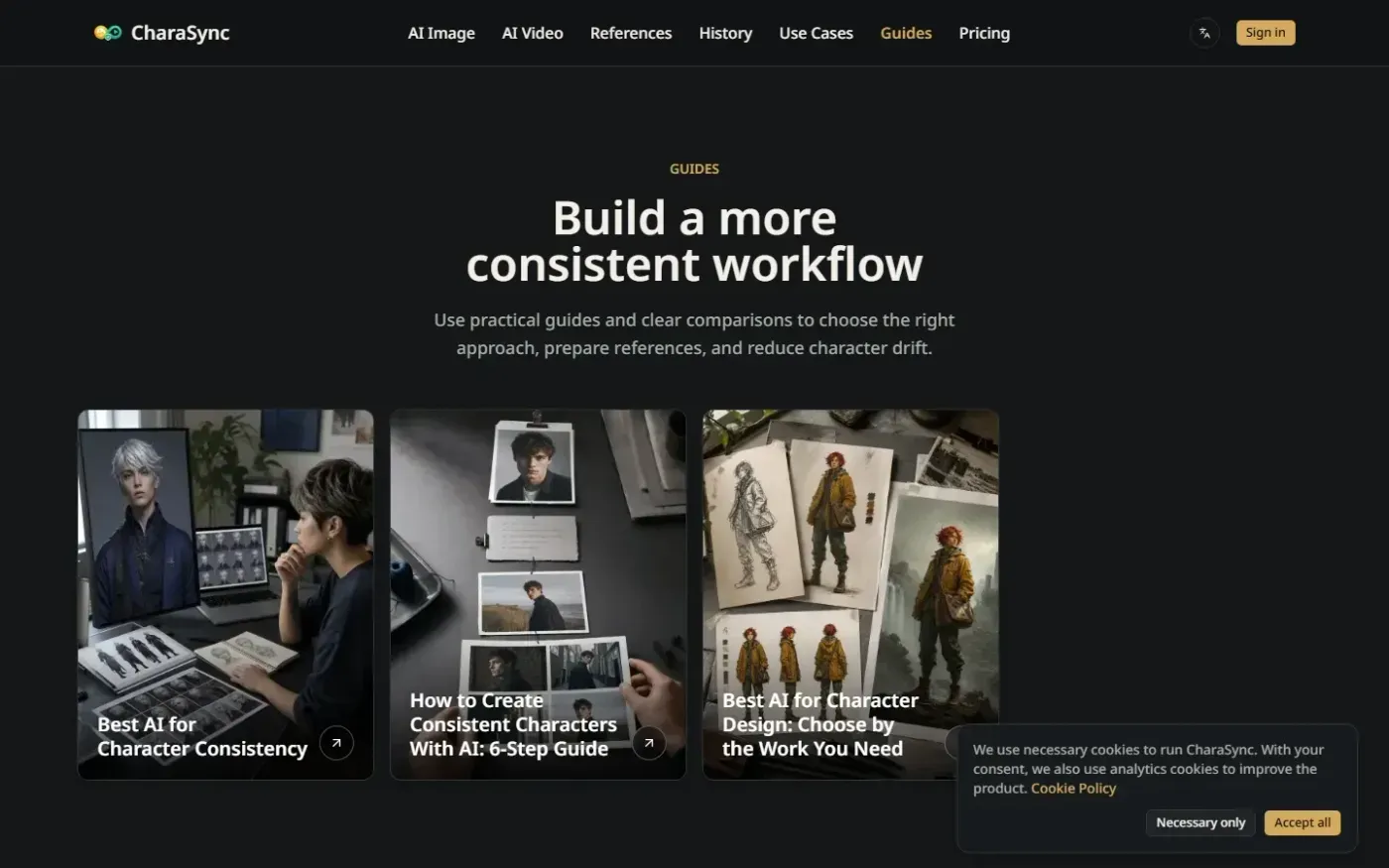Click 'Best AI for Character Design' title text
The image size is (1389, 868).
pyautogui.click(x=821, y=724)
